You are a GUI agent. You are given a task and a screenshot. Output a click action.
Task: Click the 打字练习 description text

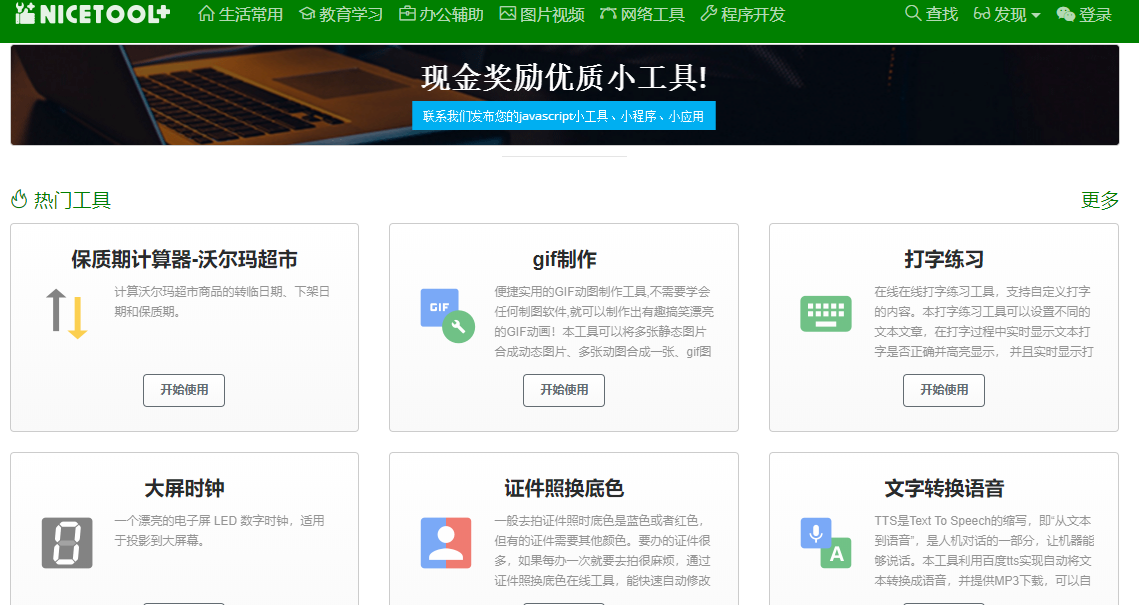(984, 322)
